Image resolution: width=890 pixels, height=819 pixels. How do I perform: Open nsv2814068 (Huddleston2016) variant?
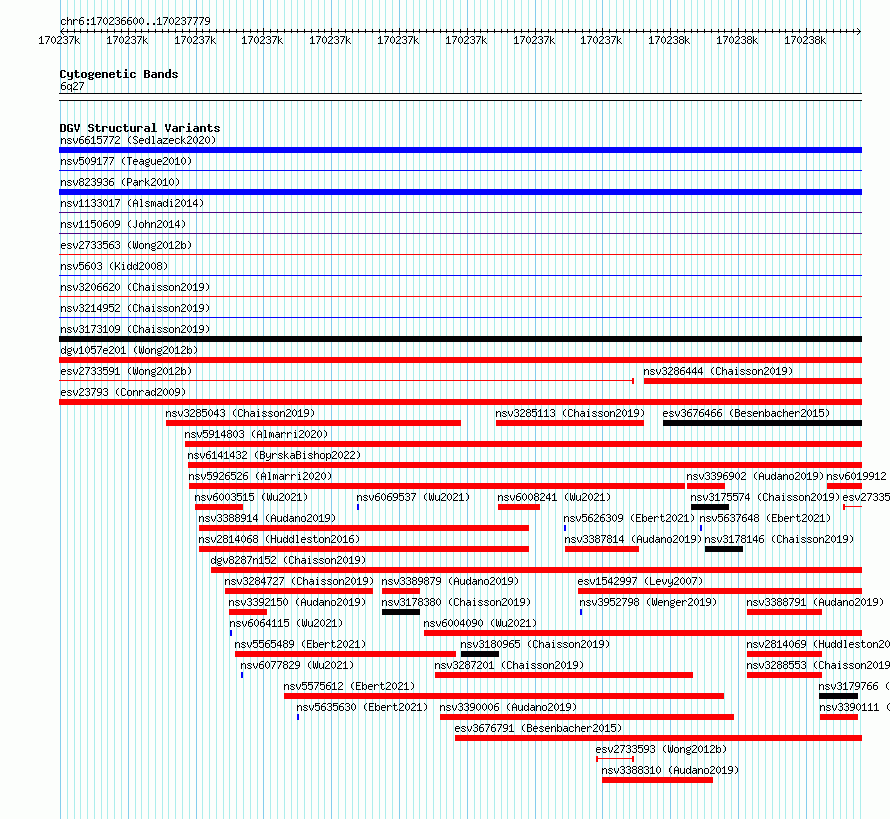pyautogui.click(x=279, y=539)
